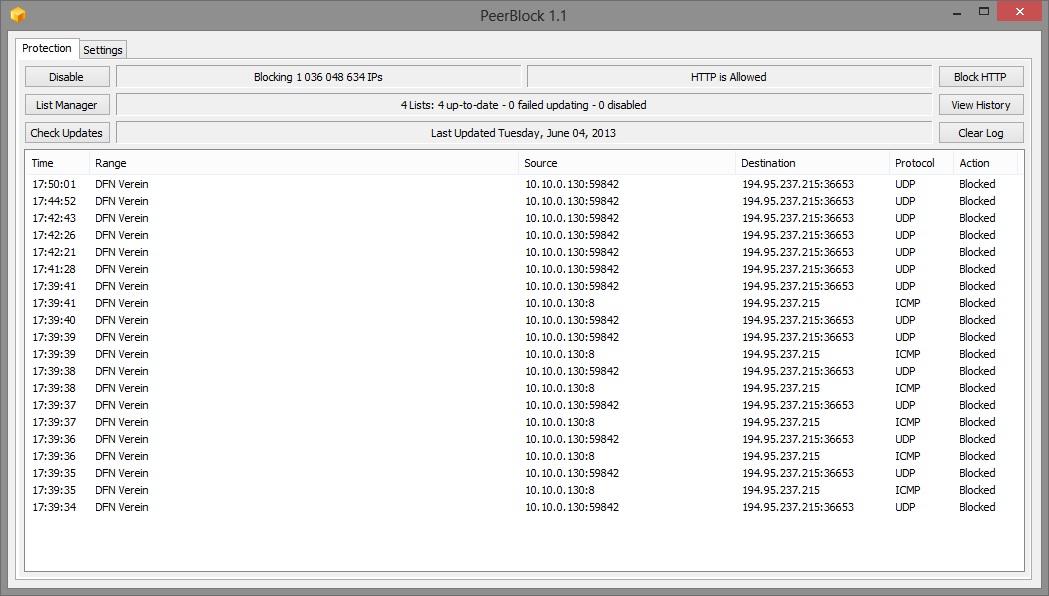Sort by the Range column header

304,163
